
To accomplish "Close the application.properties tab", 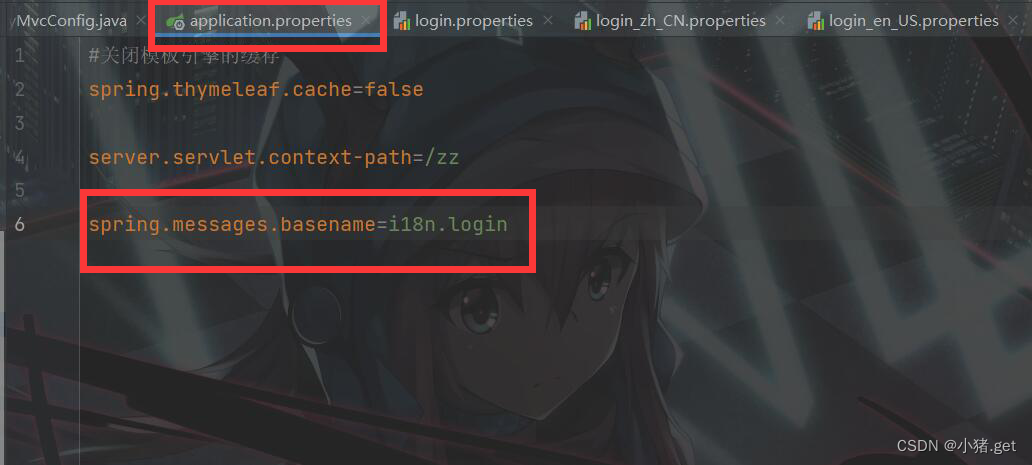I will (x=365, y=21).
